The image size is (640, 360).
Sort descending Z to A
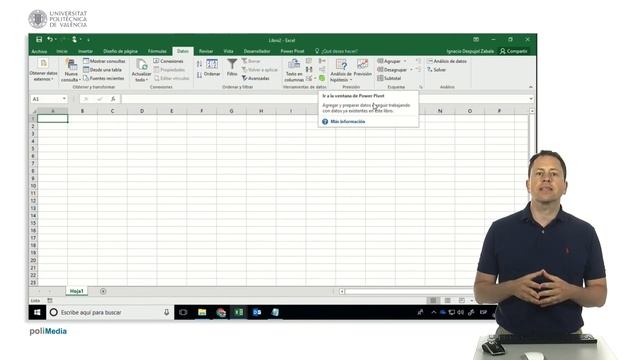[199, 75]
